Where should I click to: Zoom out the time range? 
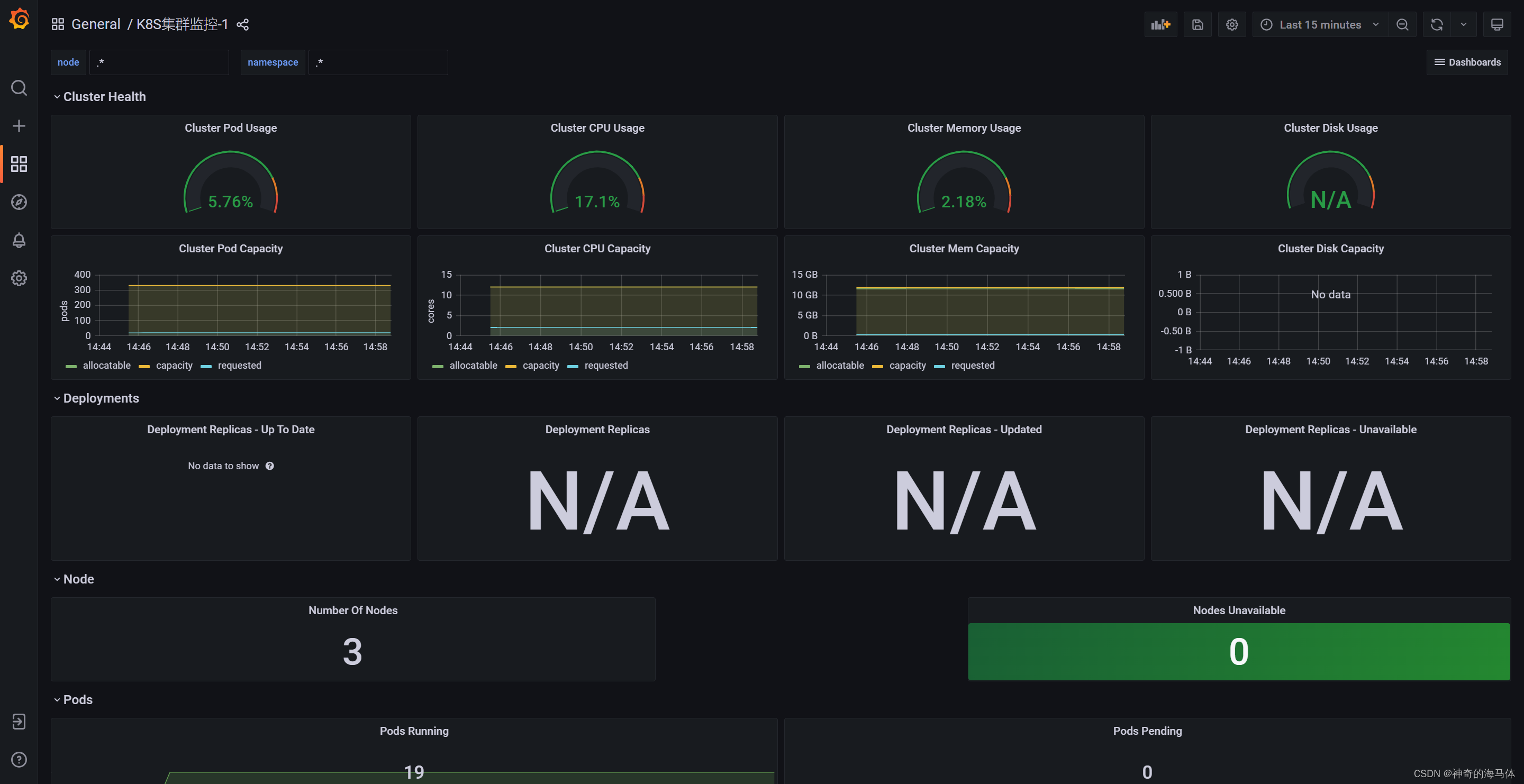coord(1402,24)
